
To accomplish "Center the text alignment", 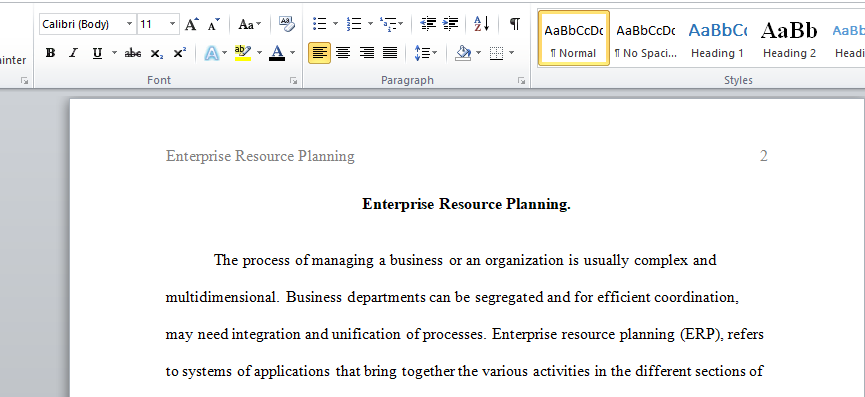I will click(343, 53).
